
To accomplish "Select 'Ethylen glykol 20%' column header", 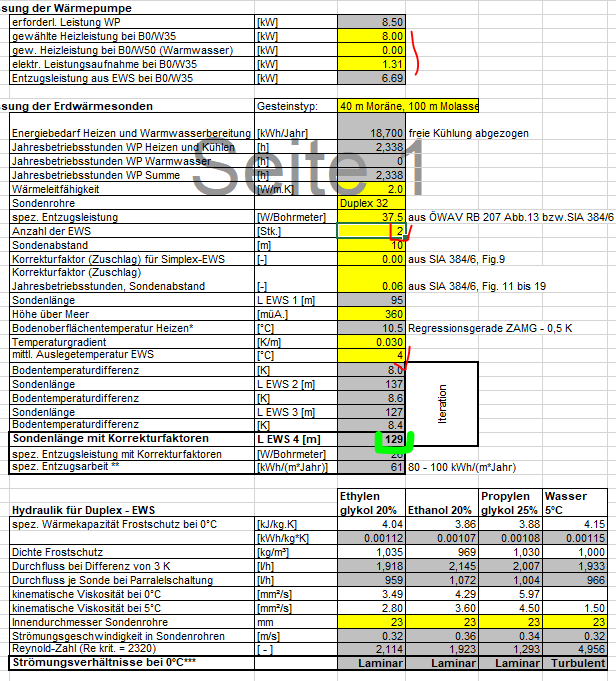I will point(371,503).
